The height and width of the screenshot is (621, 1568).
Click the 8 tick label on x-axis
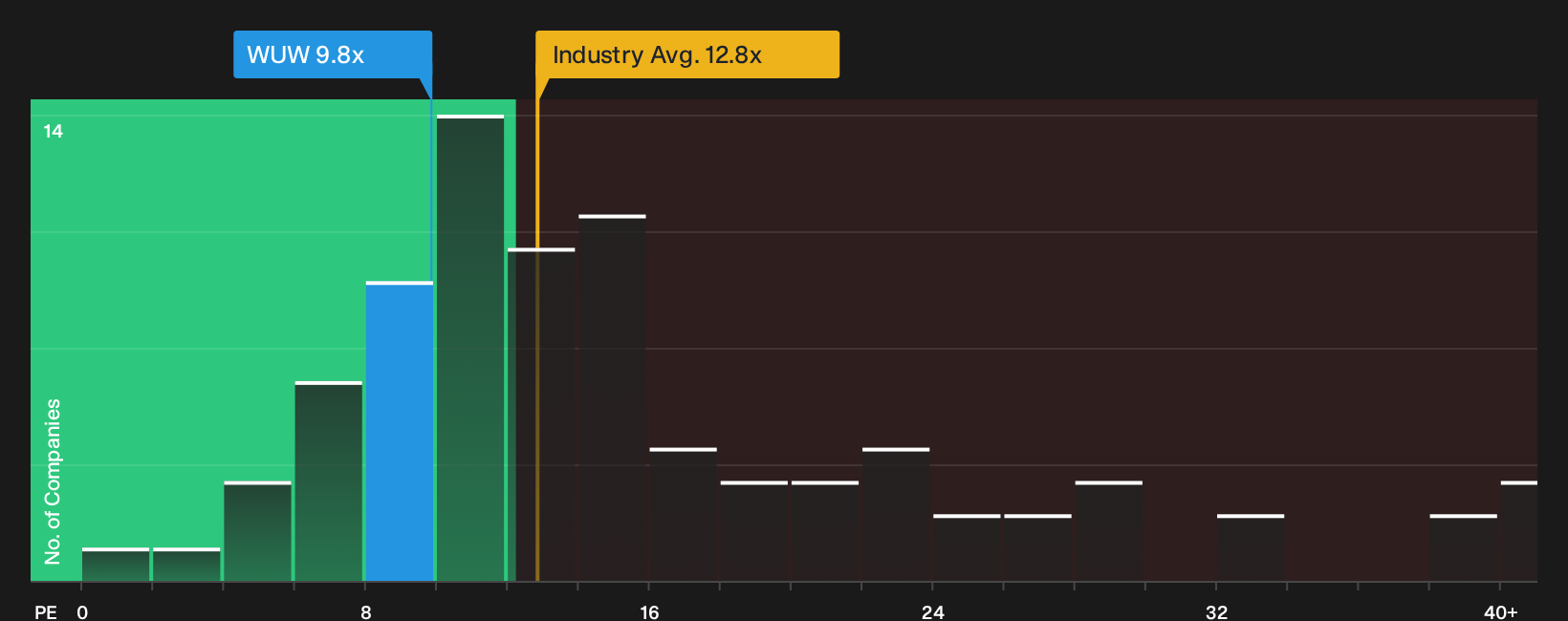(x=366, y=611)
